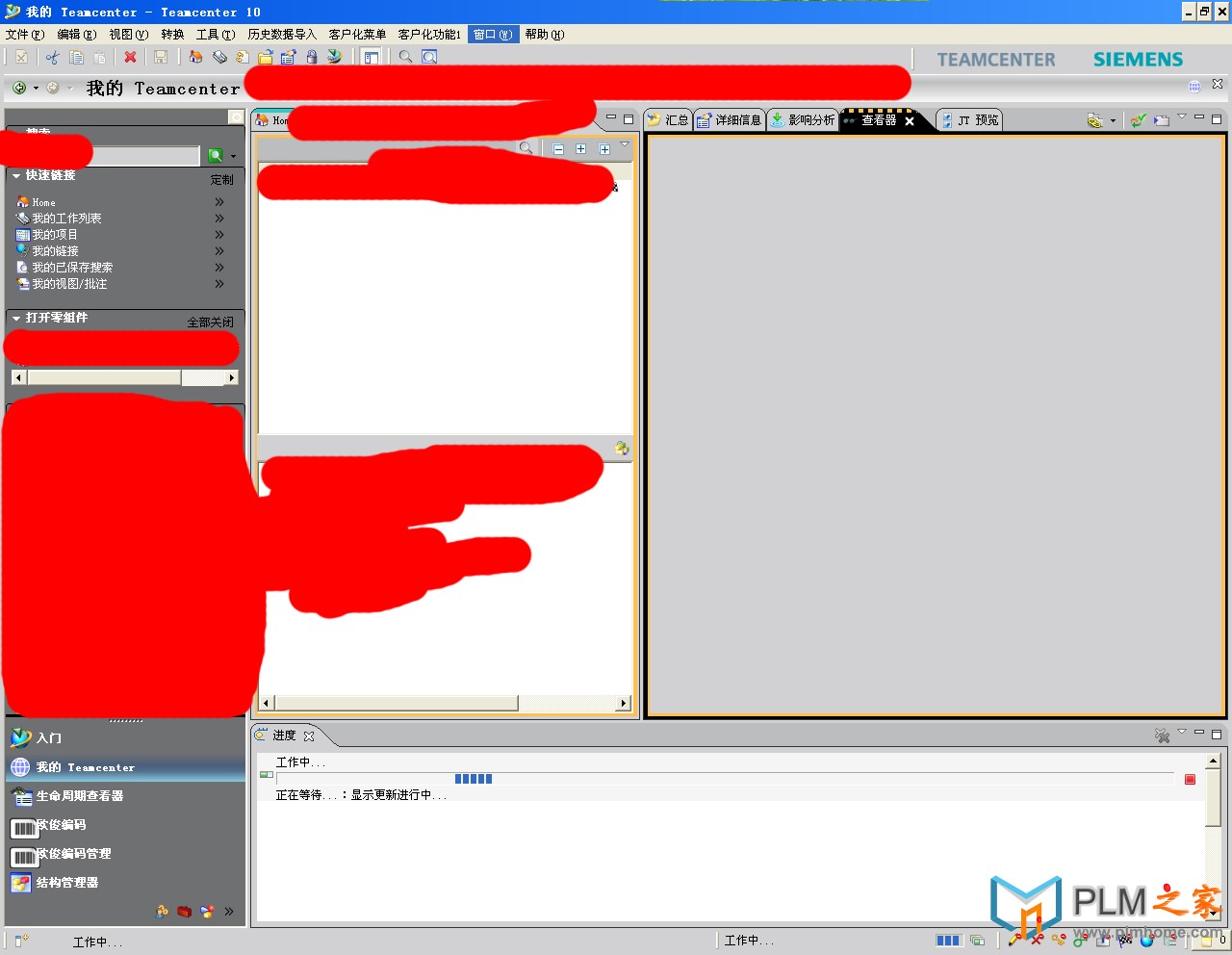
Task: Click the linked folder icon in viewer toolbar
Action: [x=1094, y=120]
